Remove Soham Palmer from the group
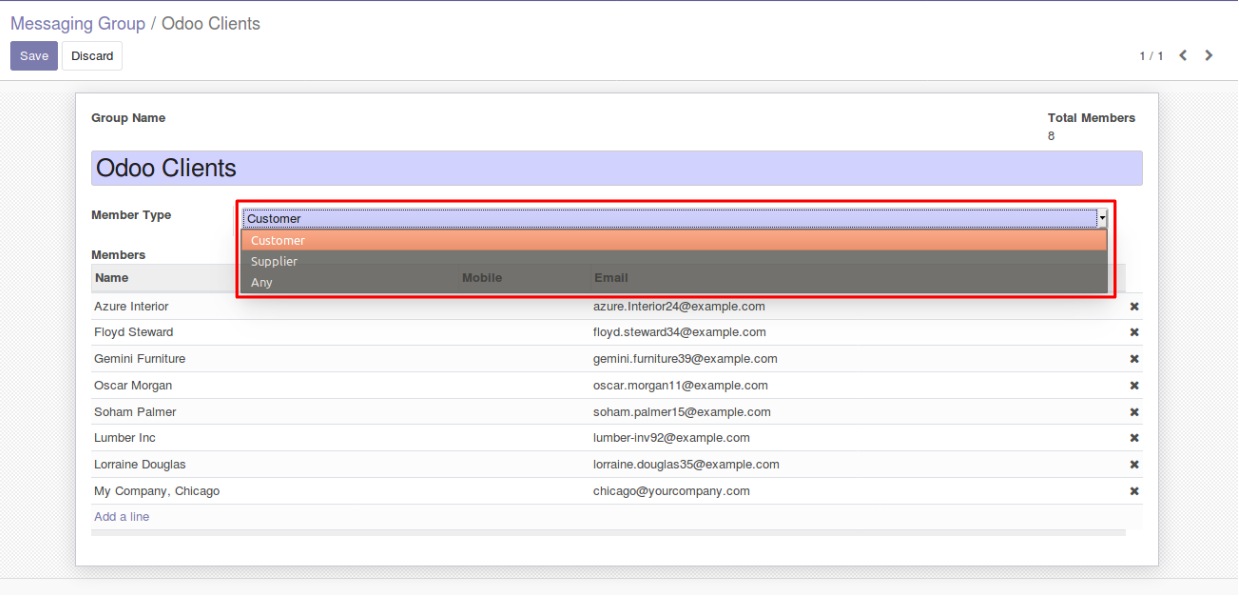This screenshot has height=604, width=1239. 1134,412
